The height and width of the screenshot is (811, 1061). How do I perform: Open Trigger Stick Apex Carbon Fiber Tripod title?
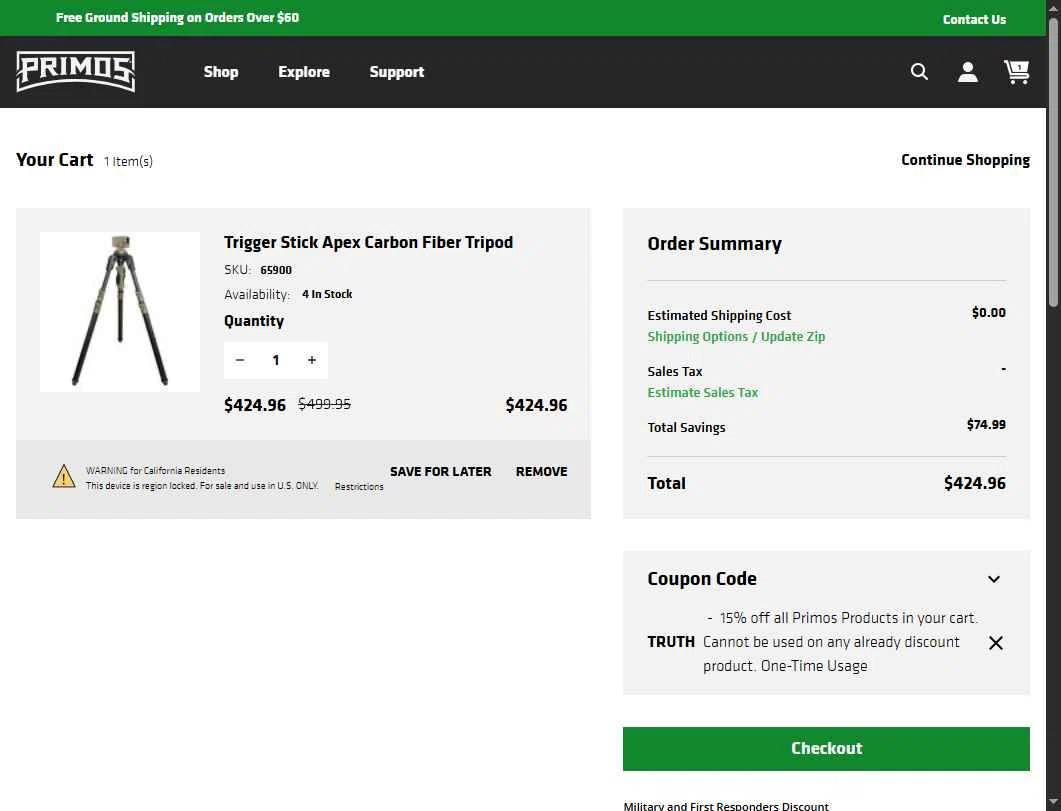368,242
